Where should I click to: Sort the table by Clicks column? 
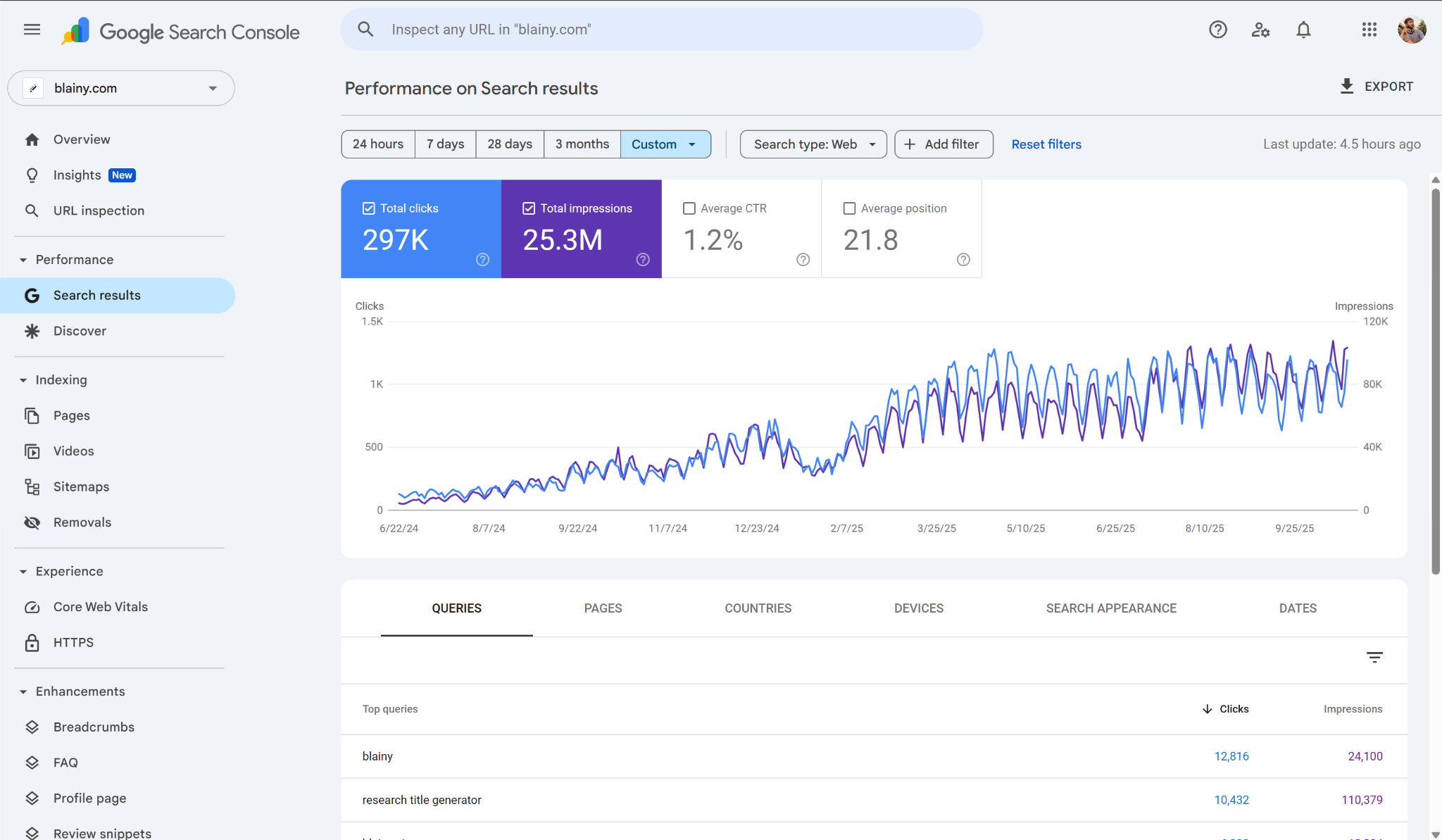[x=1234, y=709]
